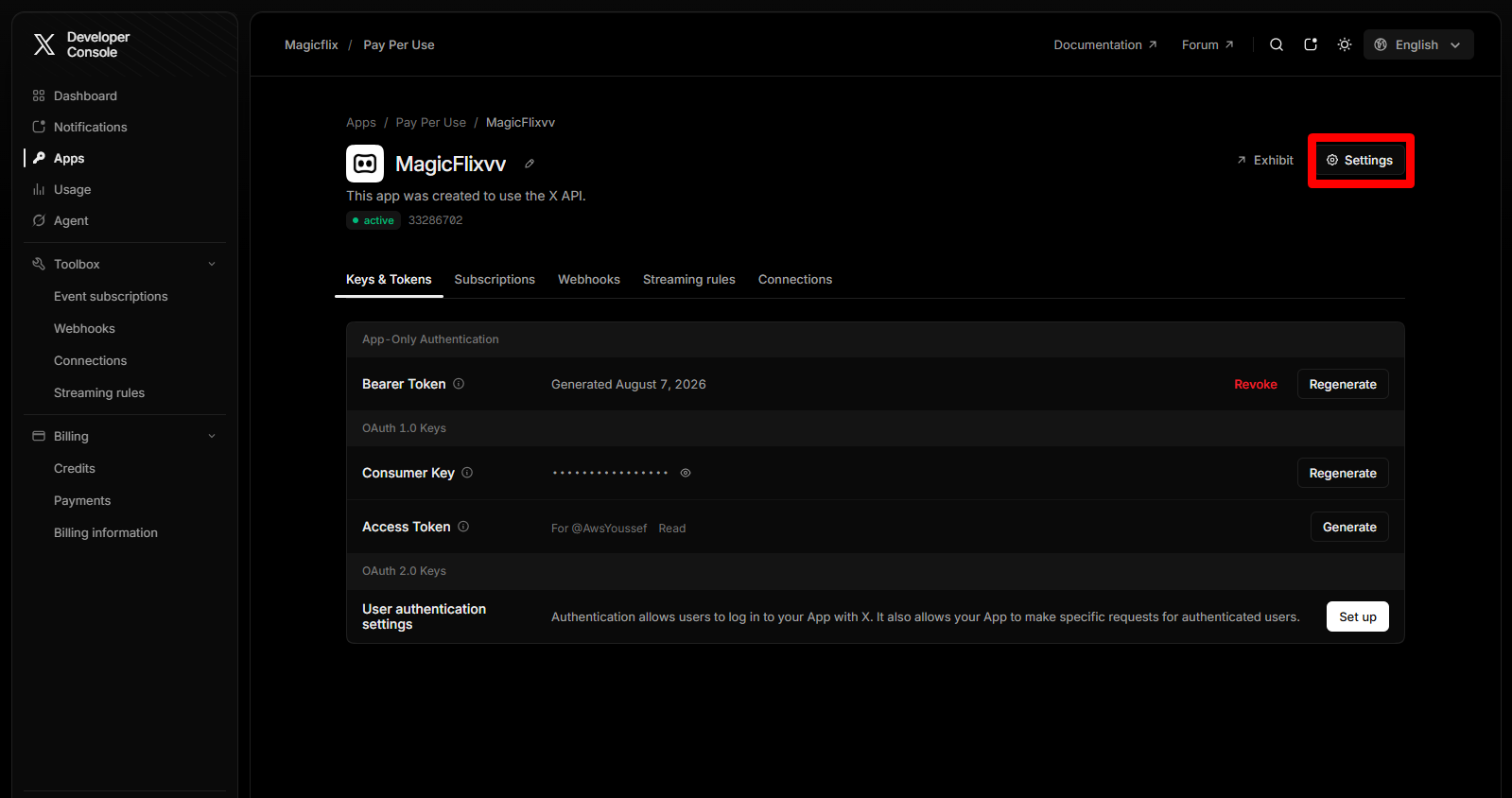Click the 'Generated August 7, 2026' text
The image size is (1512, 798).
629,384
